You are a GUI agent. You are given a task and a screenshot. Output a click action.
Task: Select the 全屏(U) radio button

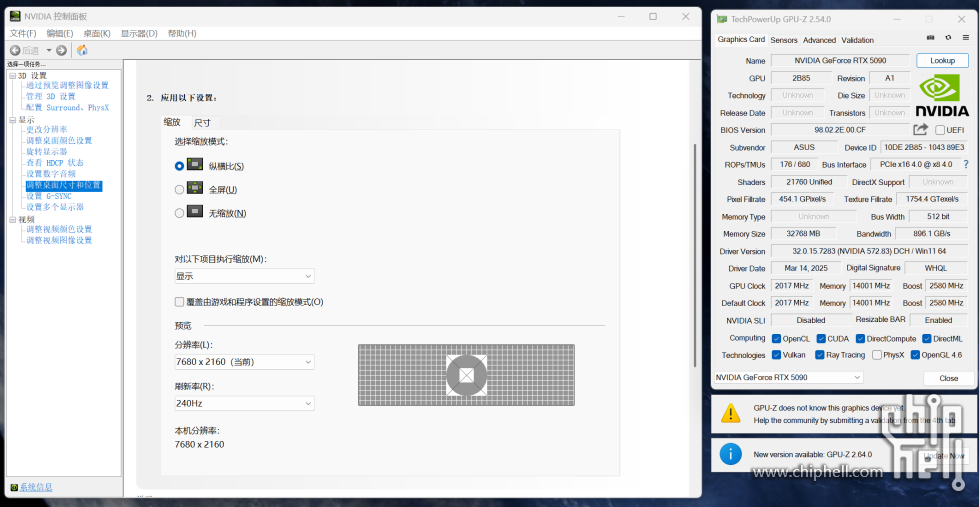point(179,189)
